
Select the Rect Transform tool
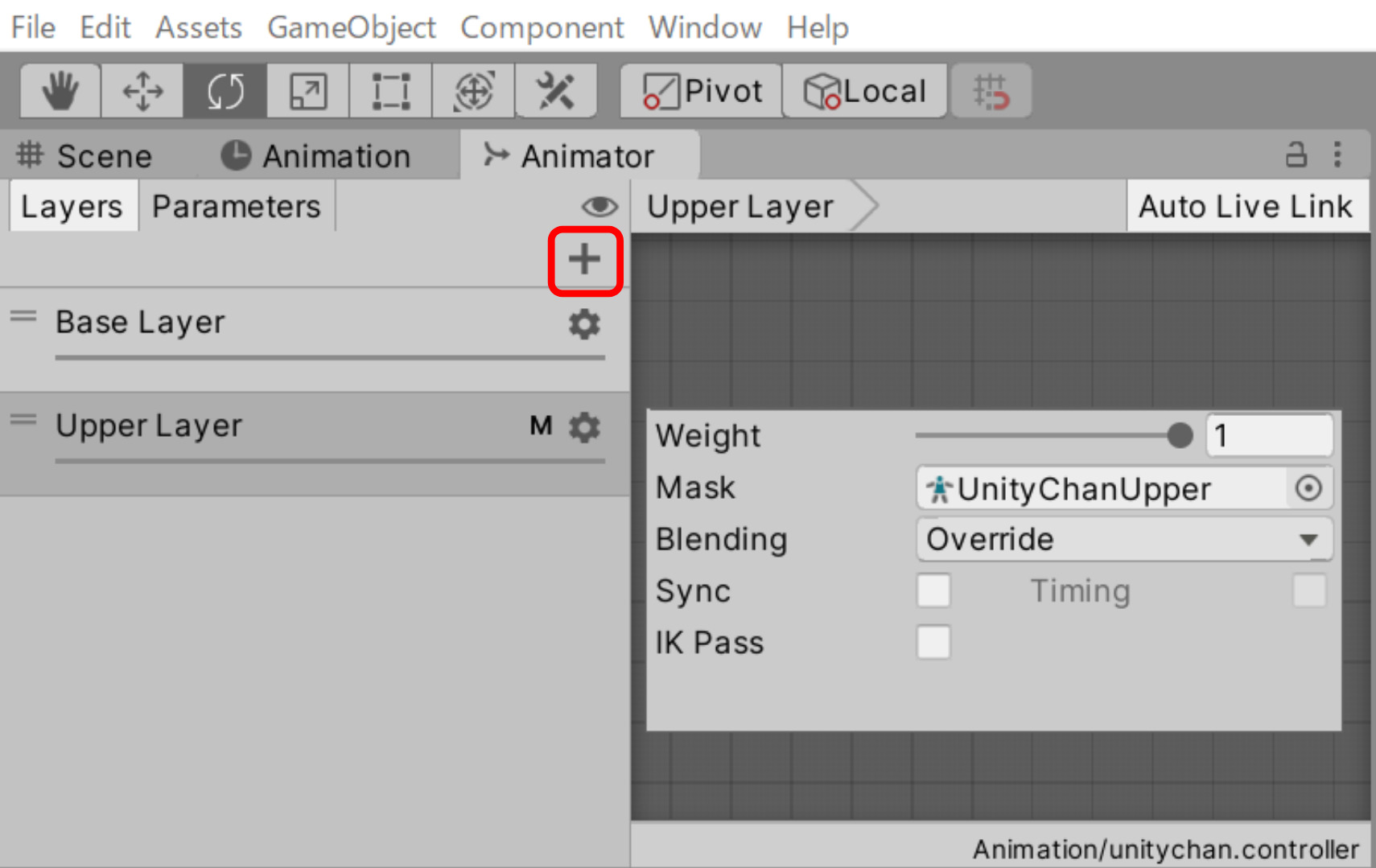pyautogui.click(x=389, y=91)
